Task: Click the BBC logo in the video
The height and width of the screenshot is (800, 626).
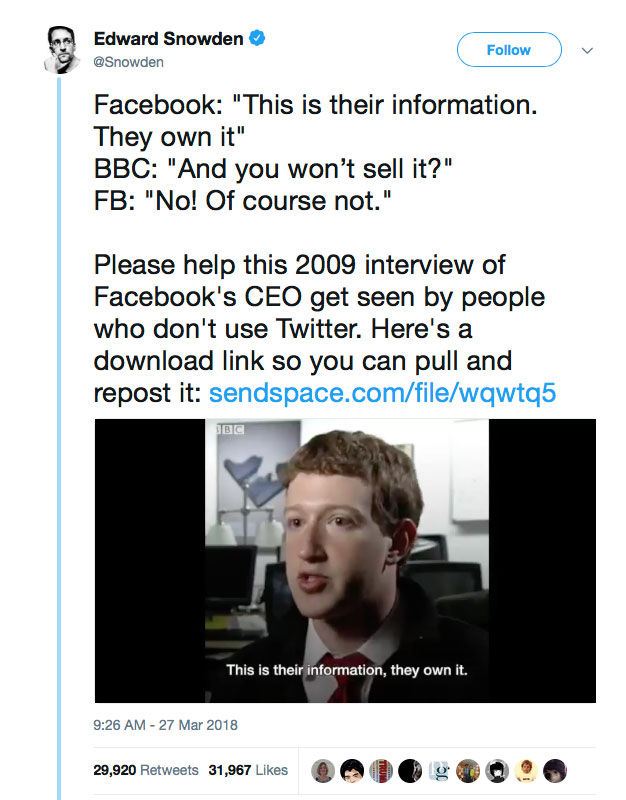Action: point(229,430)
